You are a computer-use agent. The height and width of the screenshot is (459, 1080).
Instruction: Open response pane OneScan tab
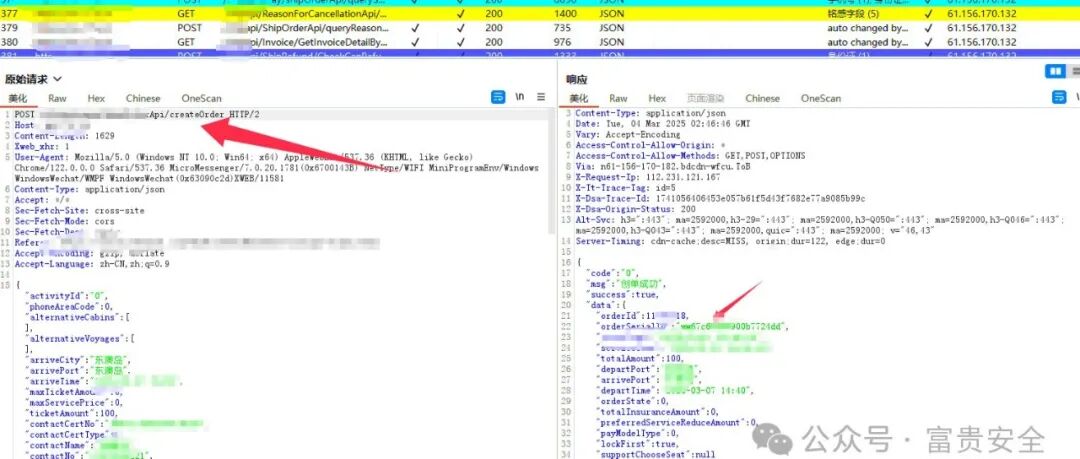click(821, 98)
